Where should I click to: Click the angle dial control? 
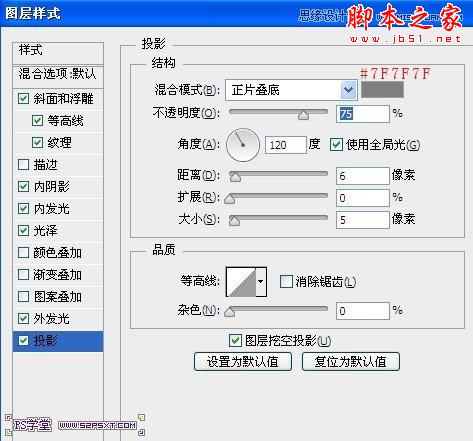point(243,145)
